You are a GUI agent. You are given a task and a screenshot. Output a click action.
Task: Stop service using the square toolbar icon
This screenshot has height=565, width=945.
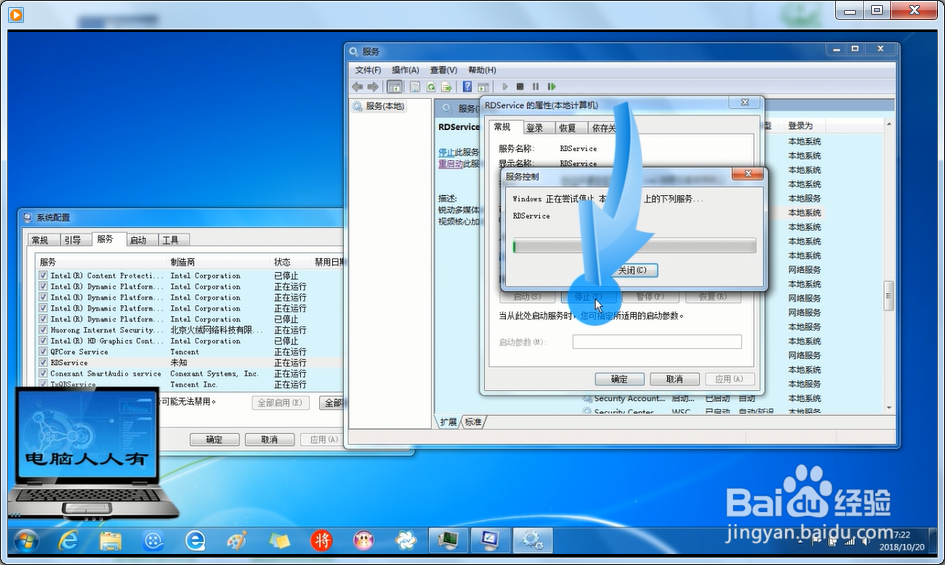[x=520, y=87]
